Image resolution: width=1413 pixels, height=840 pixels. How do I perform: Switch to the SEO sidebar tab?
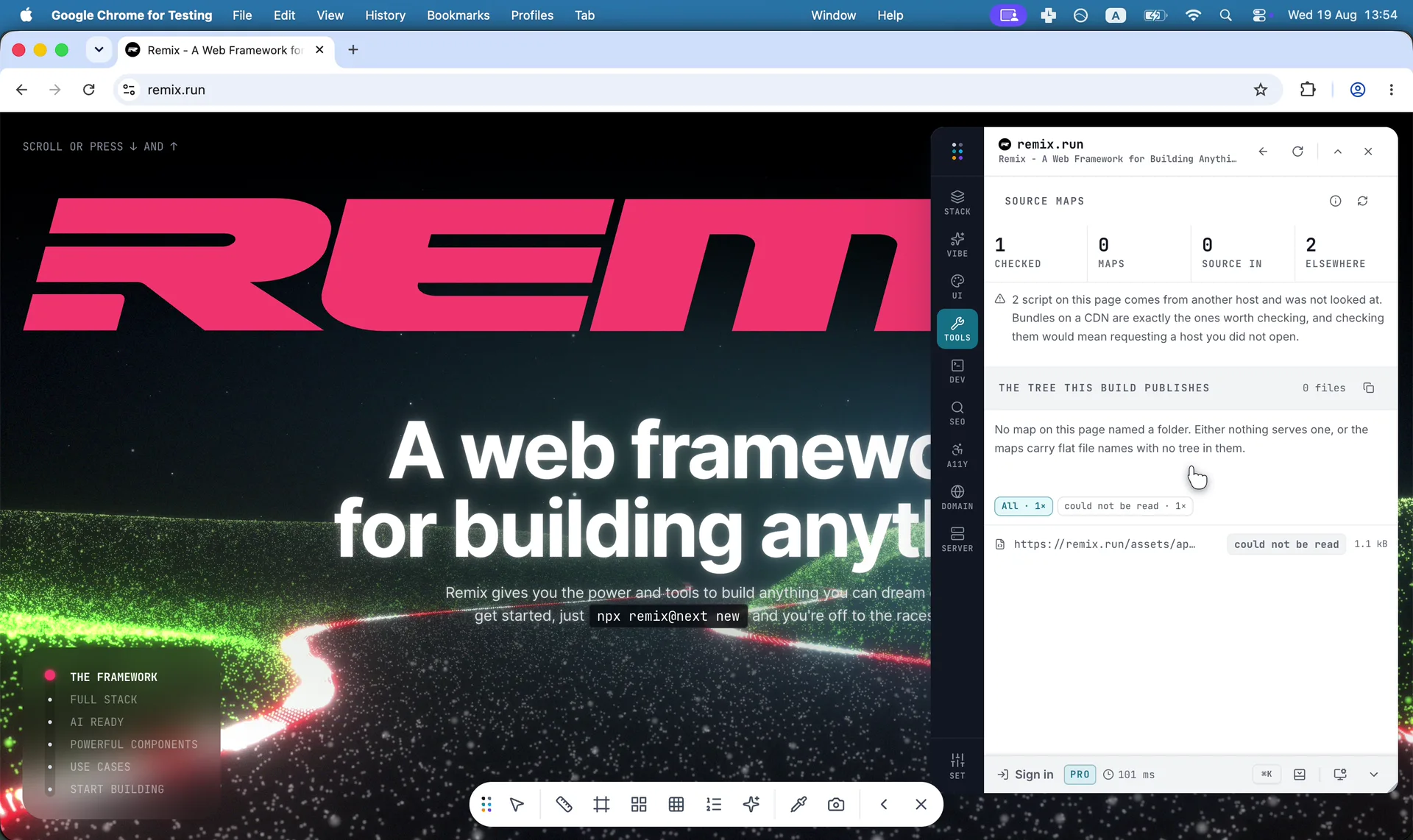957,413
